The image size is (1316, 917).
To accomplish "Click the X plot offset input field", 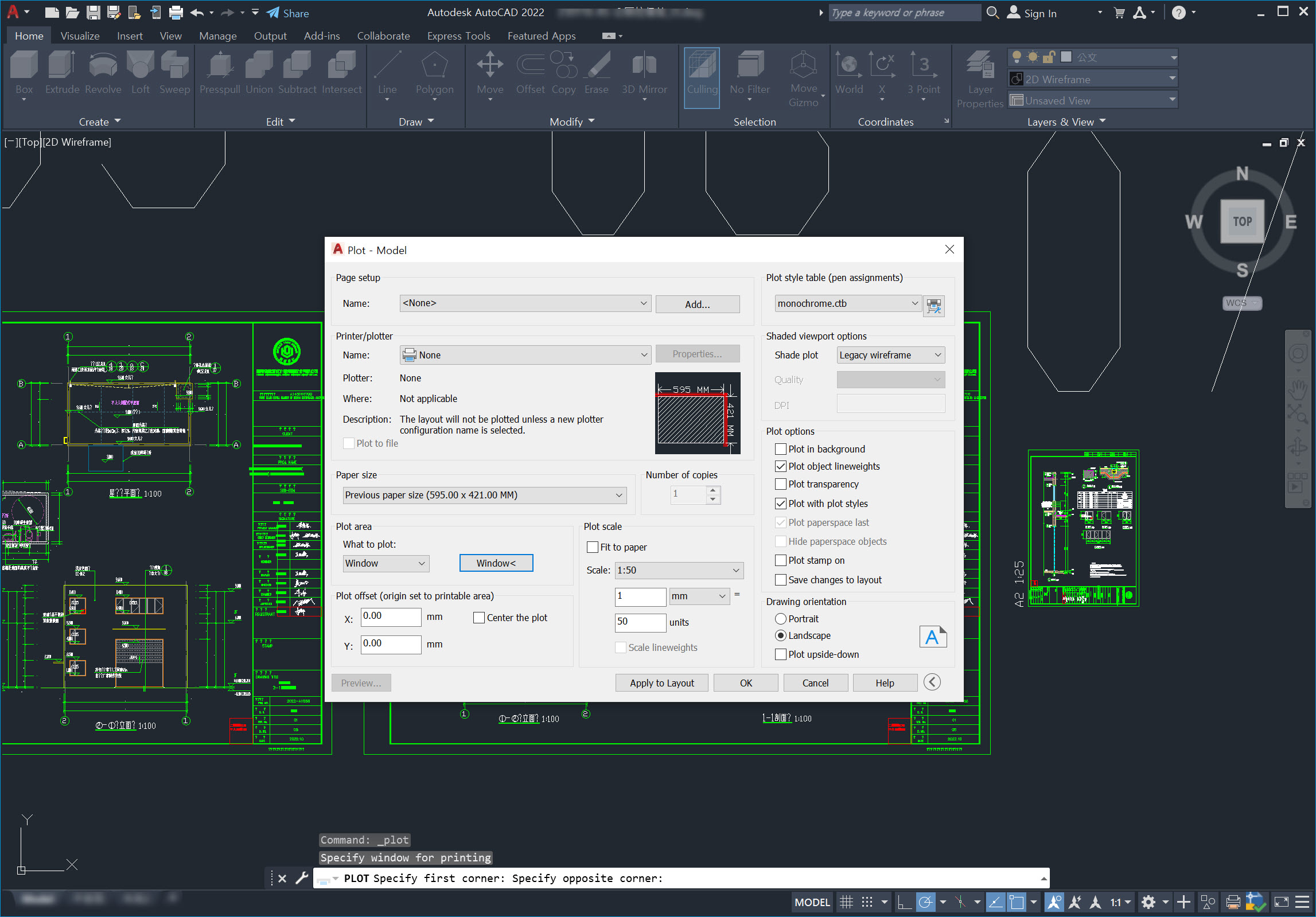I will click(x=390, y=616).
